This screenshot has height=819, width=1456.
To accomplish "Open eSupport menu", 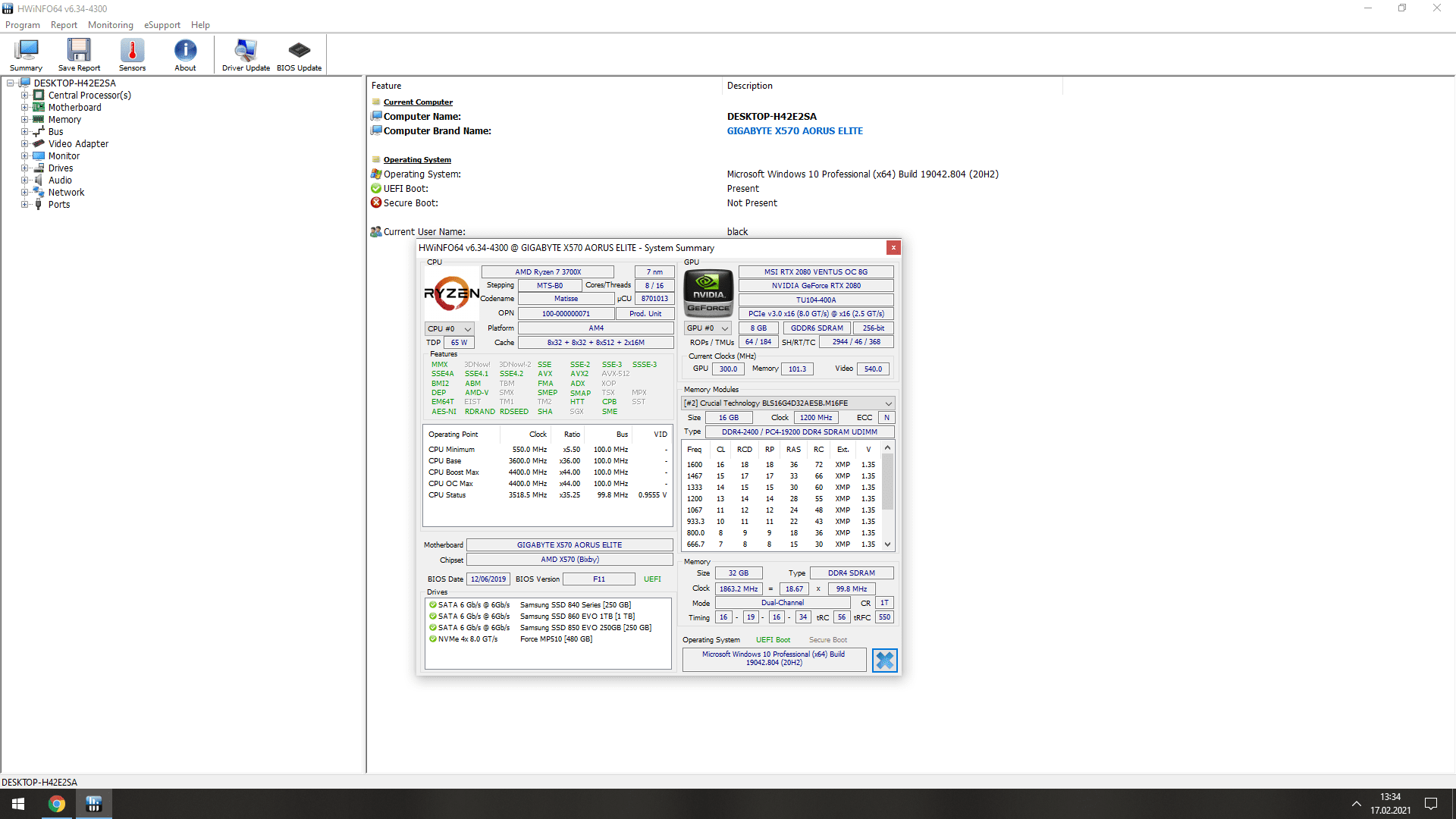I will click(162, 25).
